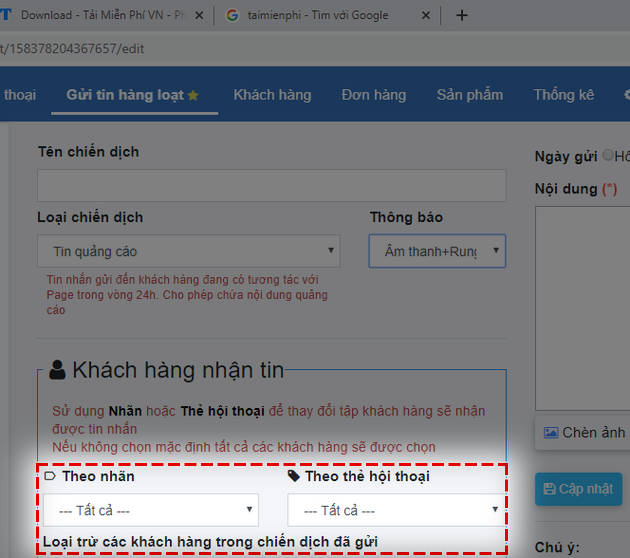The width and height of the screenshot is (630, 558).
Task: Click the Cập nhật save button
Action: 579,489
